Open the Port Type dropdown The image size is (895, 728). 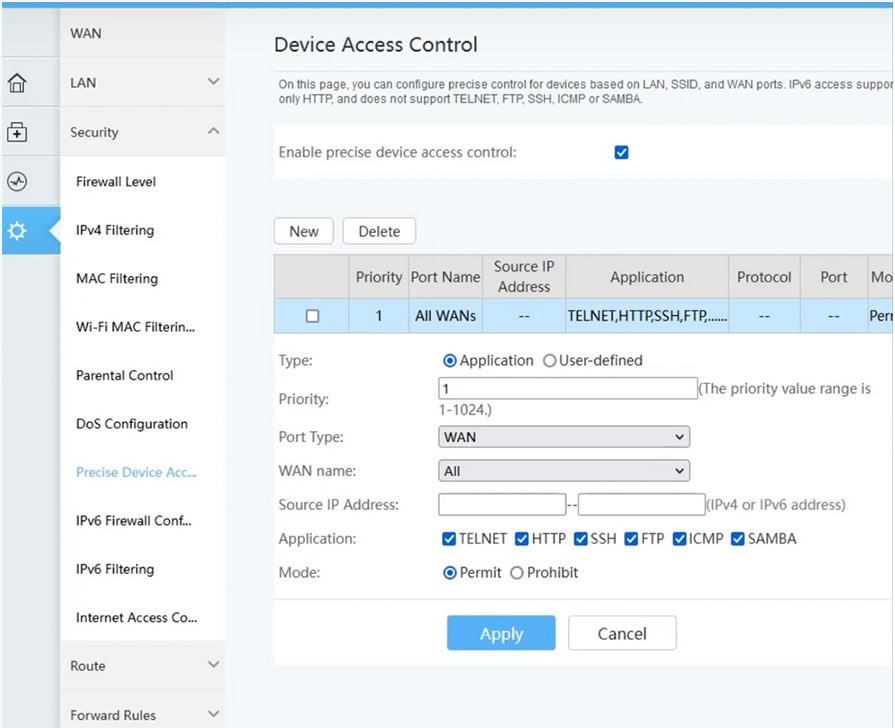click(x=564, y=437)
